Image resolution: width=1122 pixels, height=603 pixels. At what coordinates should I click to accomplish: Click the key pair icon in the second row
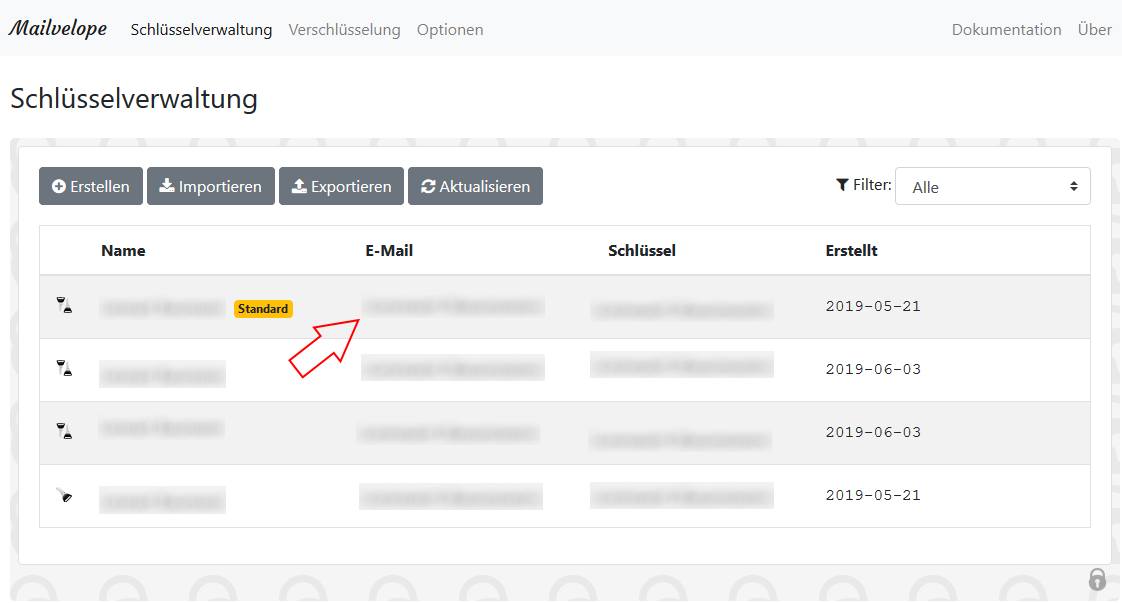point(65,369)
